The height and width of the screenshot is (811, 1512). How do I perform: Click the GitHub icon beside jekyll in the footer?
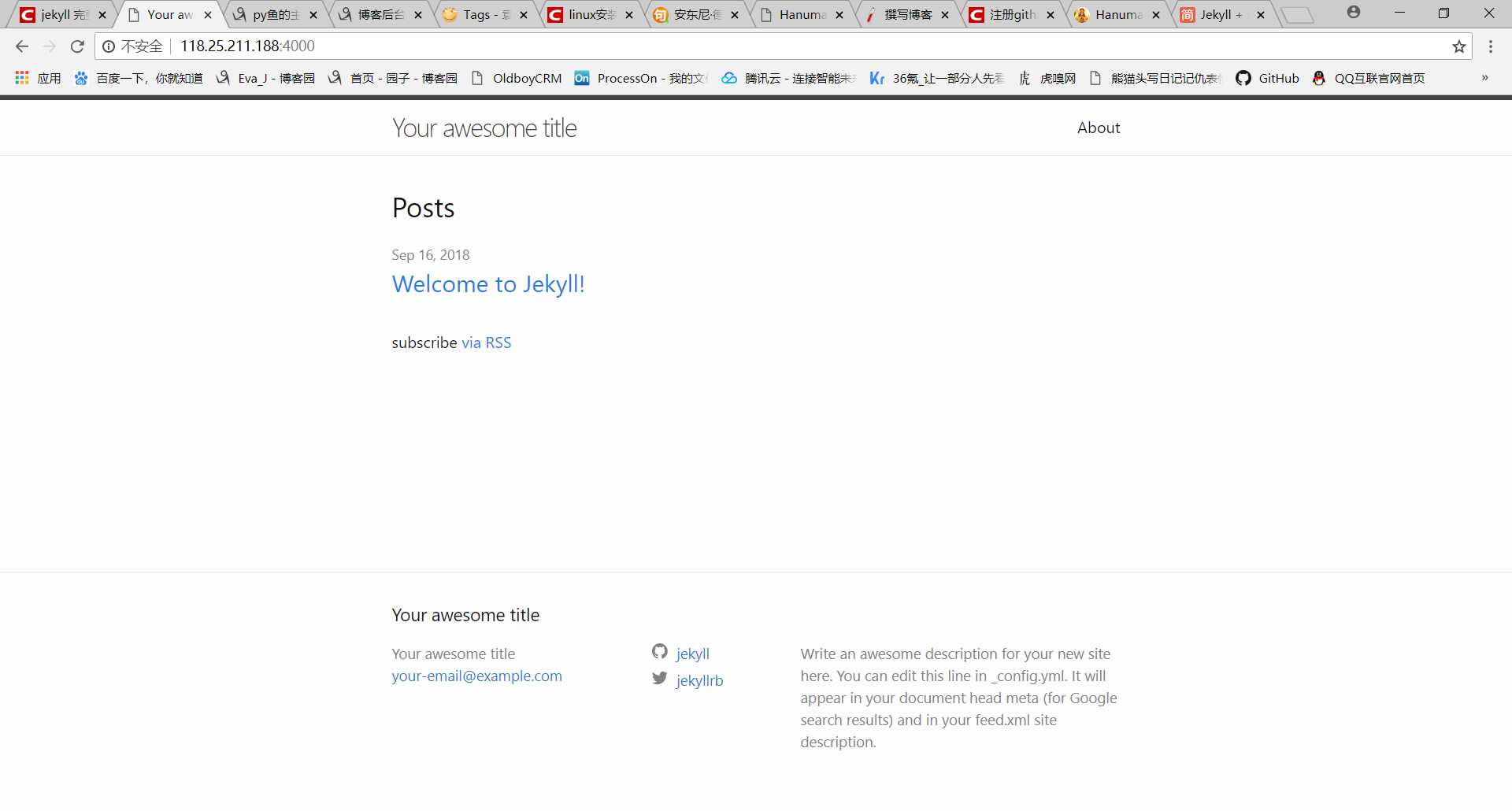[660, 651]
